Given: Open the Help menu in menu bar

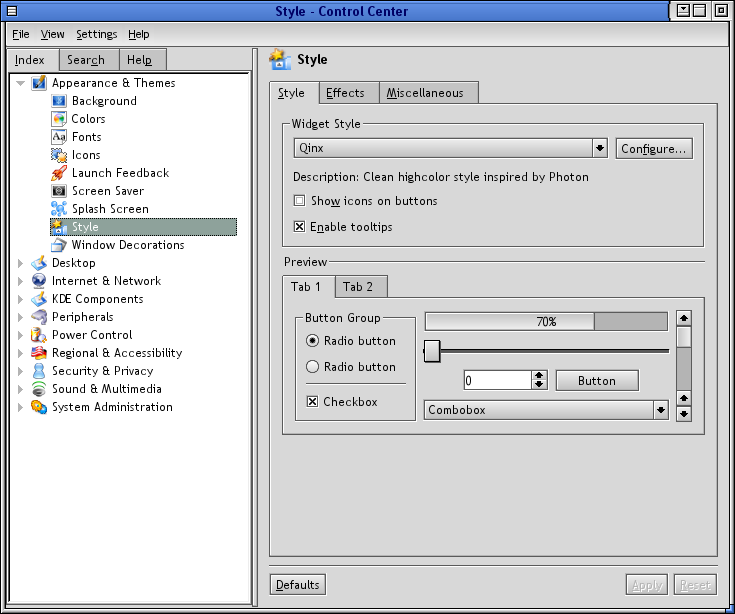Looking at the screenshot, I should point(139,34).
